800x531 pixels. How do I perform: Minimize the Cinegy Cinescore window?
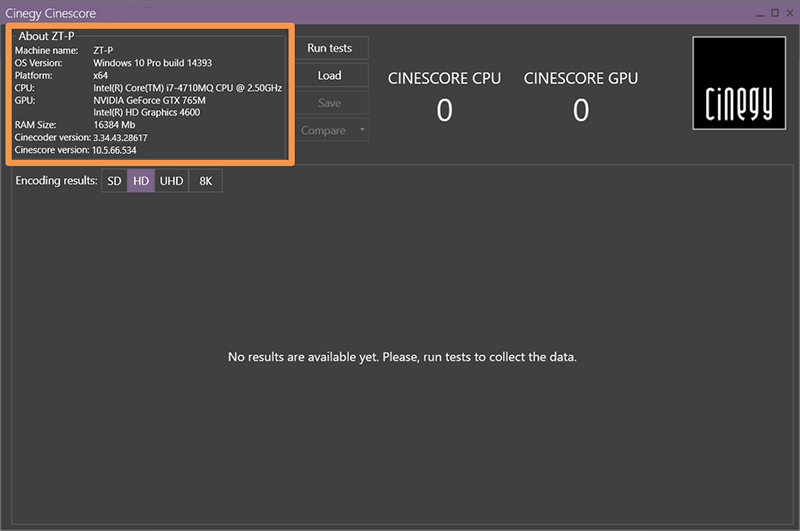[760, 13]
